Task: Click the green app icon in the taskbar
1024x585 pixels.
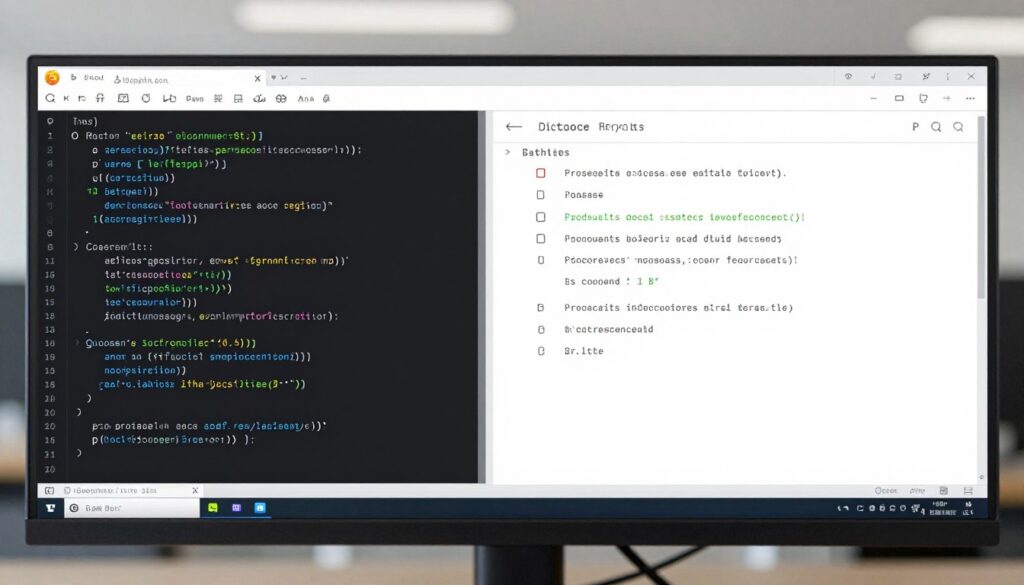Action: point(212,508)
